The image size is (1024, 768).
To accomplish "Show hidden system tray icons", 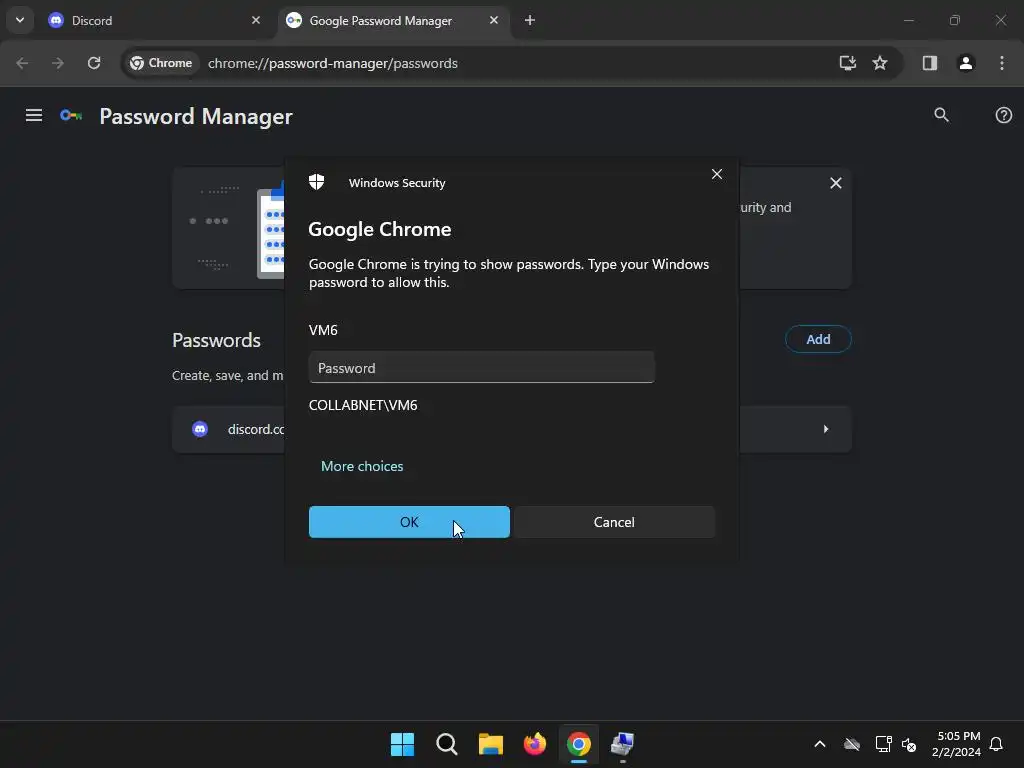I will (x=820, y=744).
